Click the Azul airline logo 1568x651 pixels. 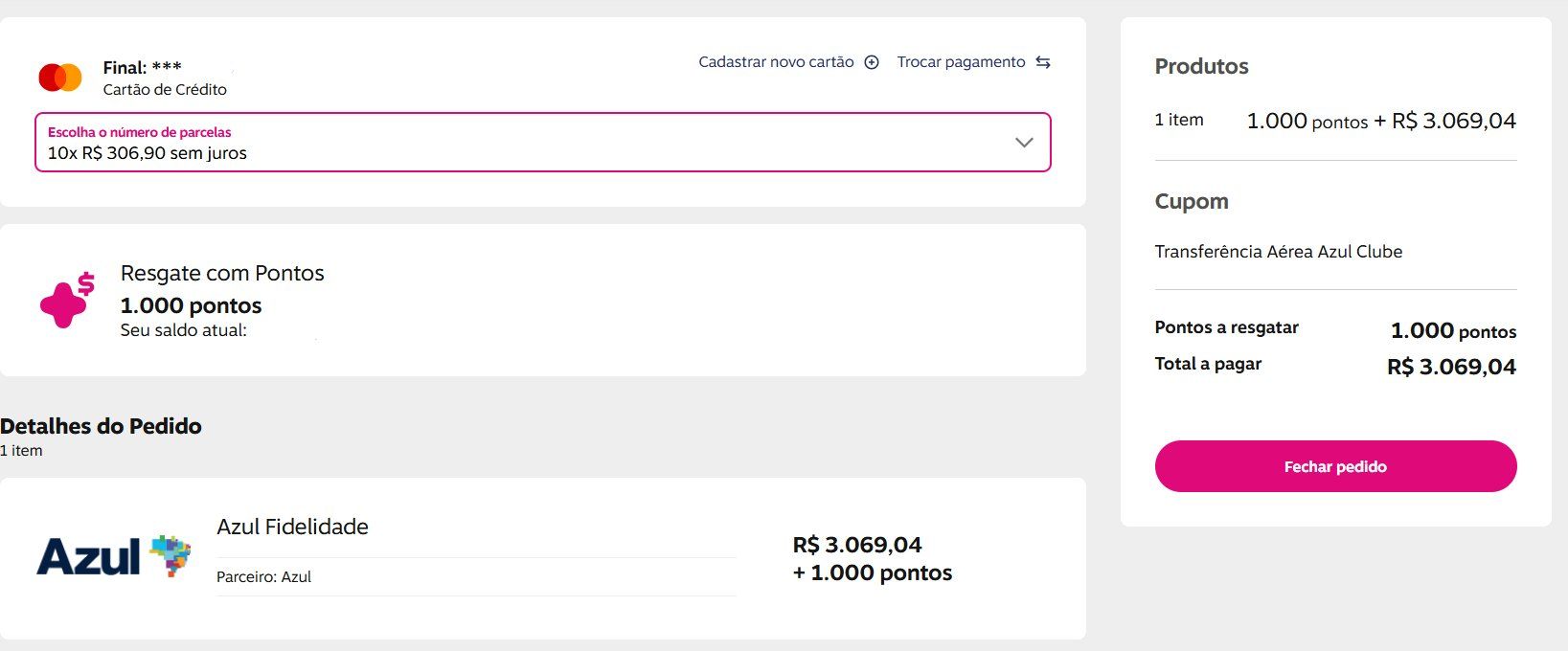113,556
